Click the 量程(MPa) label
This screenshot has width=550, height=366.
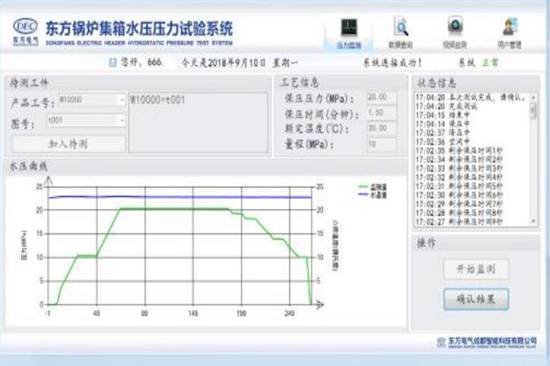[309, 144]
